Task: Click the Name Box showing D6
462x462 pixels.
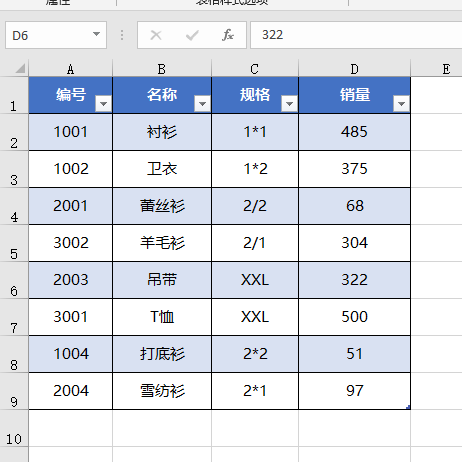Action: (56, 35)
